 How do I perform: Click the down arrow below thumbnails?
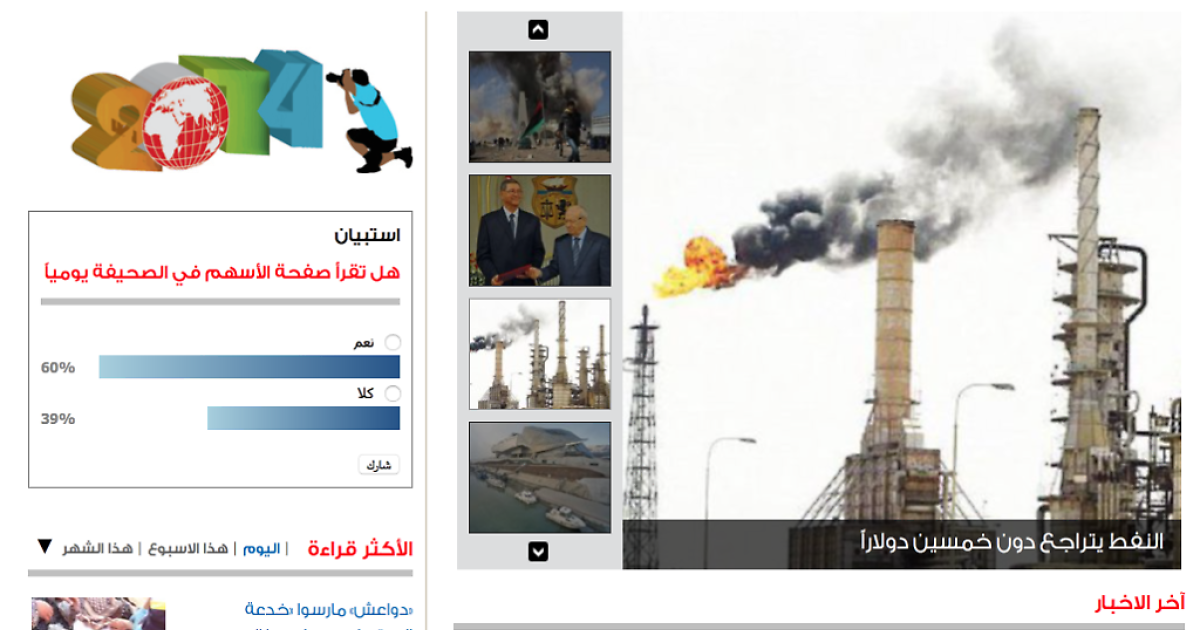point(538,551)
